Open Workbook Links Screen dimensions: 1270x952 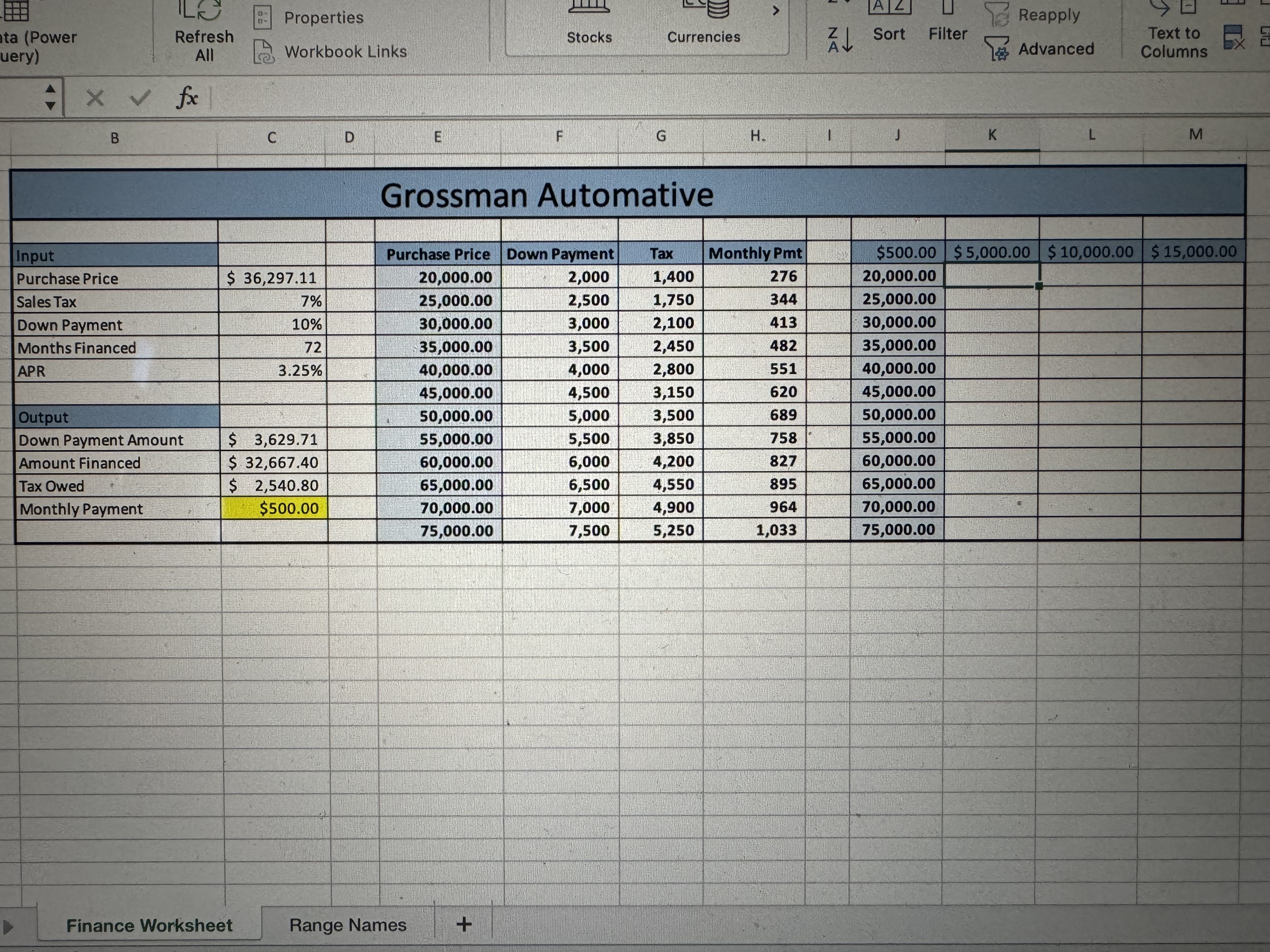point(345,52)
